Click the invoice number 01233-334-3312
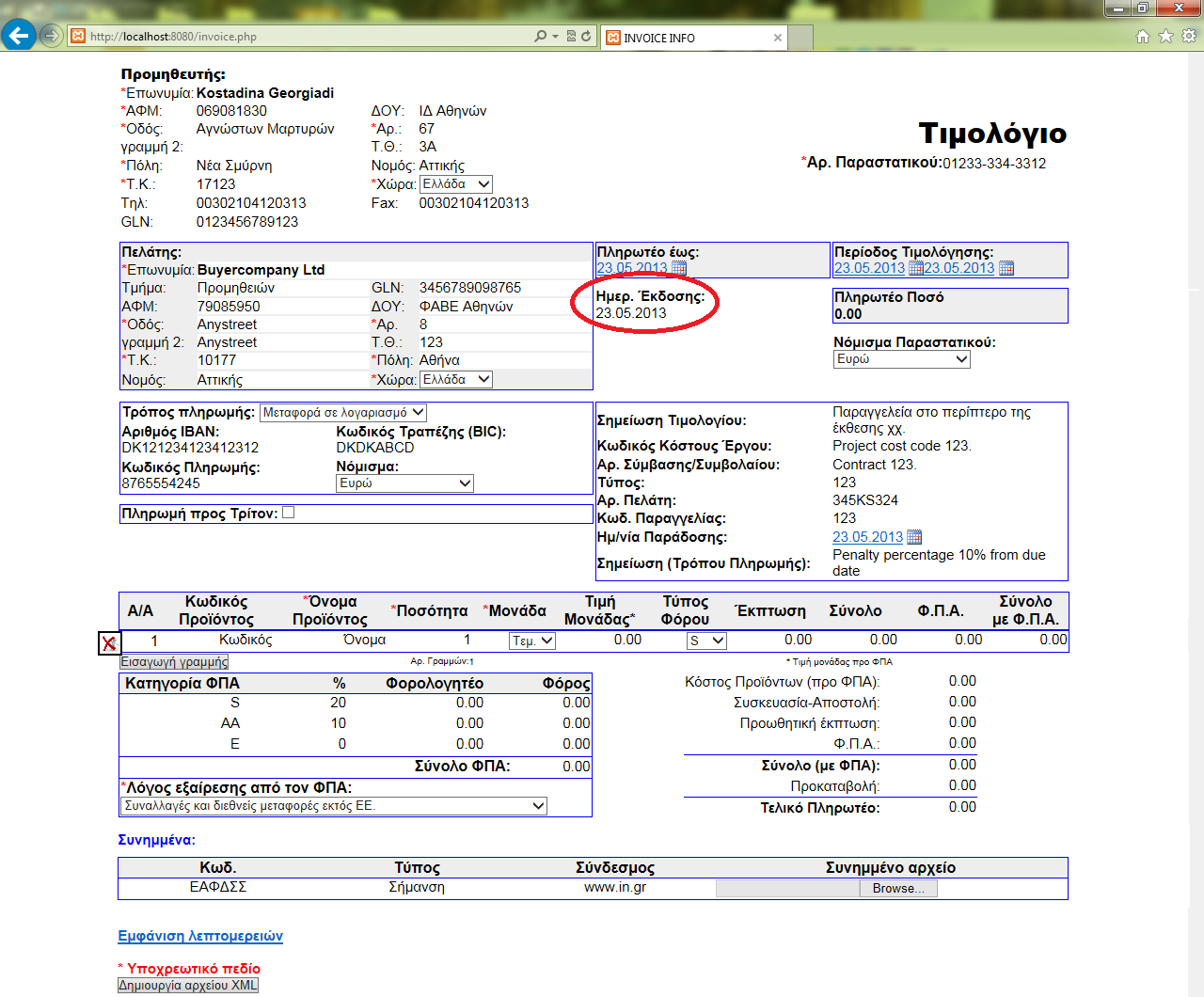The width and height of the screenshot is (1204, 997). (994, 164)
